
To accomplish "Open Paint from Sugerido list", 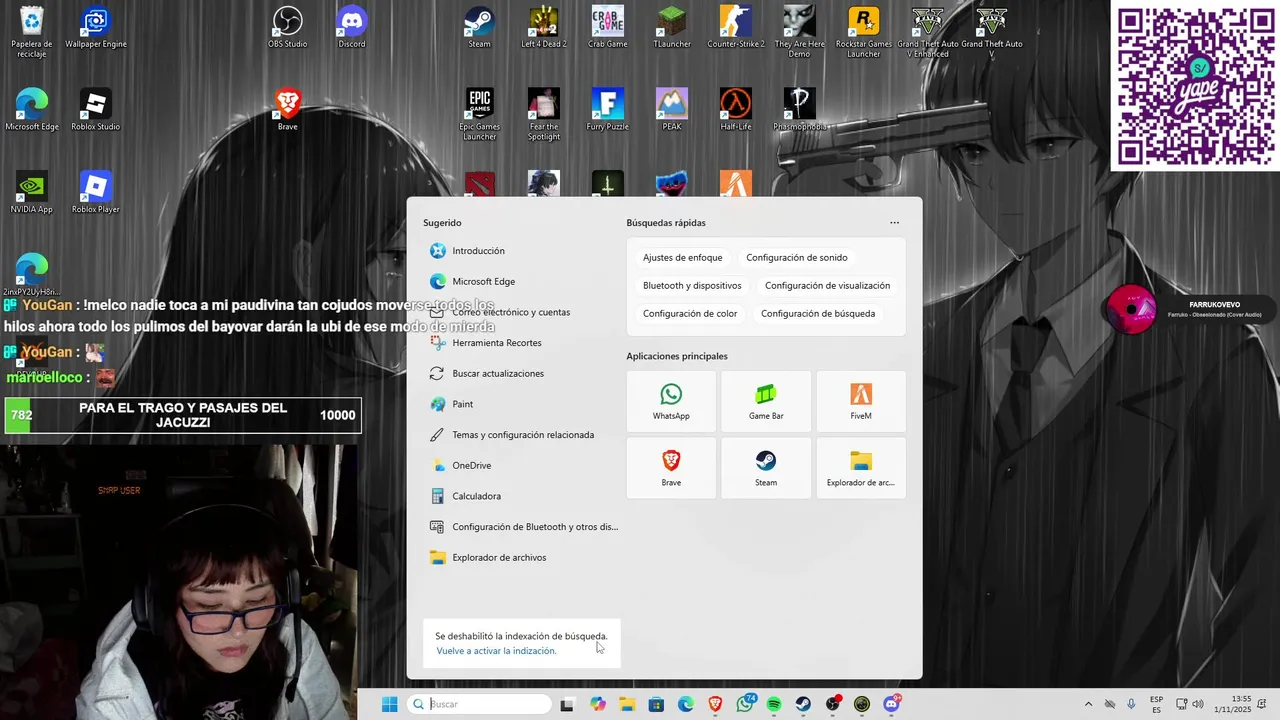I will click(521, 404).
